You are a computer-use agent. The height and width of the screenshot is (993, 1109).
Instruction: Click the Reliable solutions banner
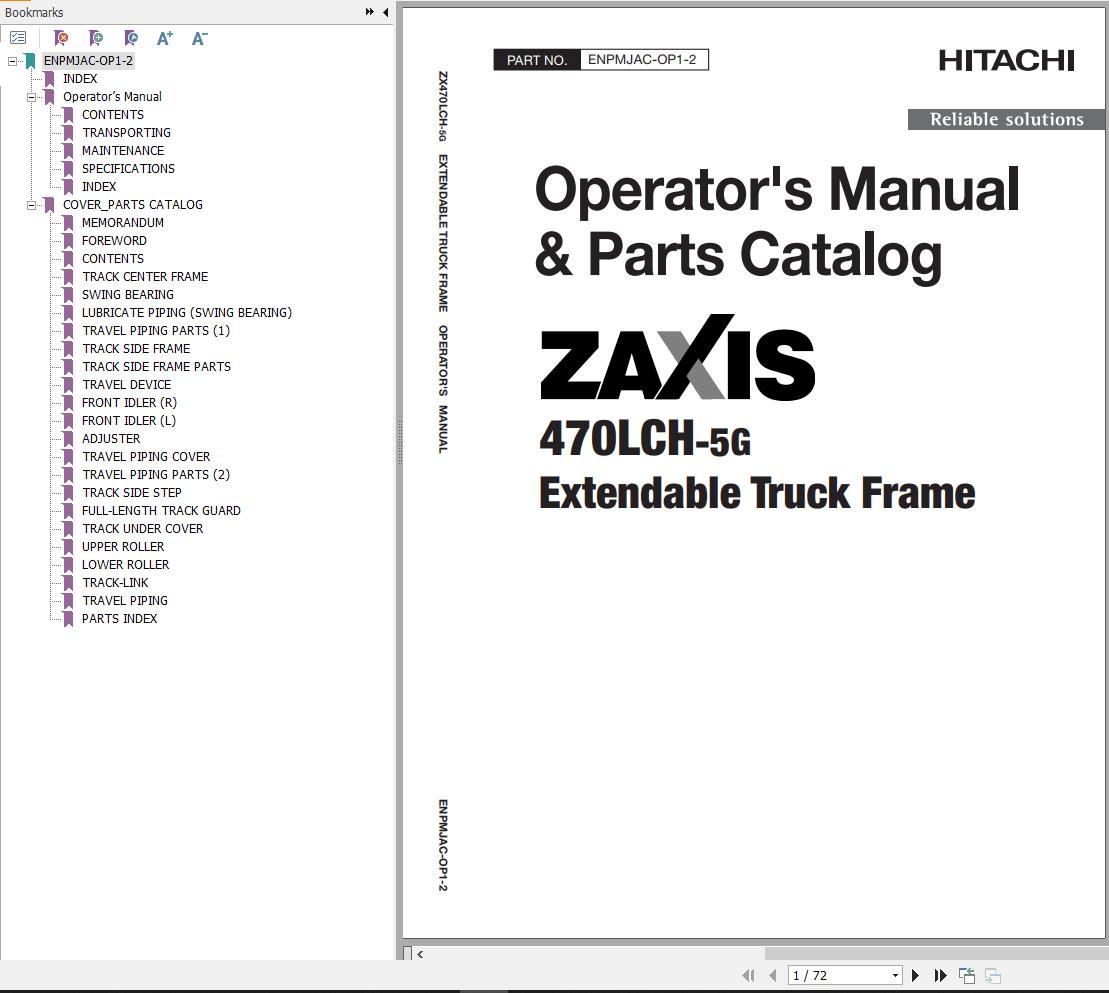click(x=1007, y=120)
